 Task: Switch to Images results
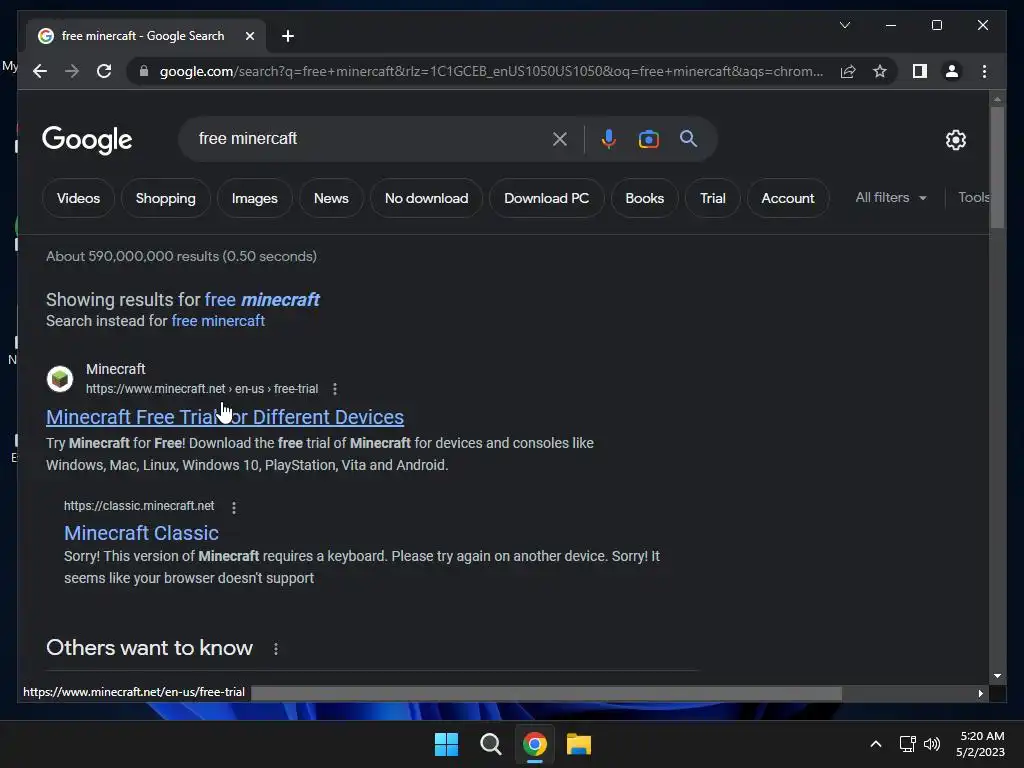click(x=255, y=198)
